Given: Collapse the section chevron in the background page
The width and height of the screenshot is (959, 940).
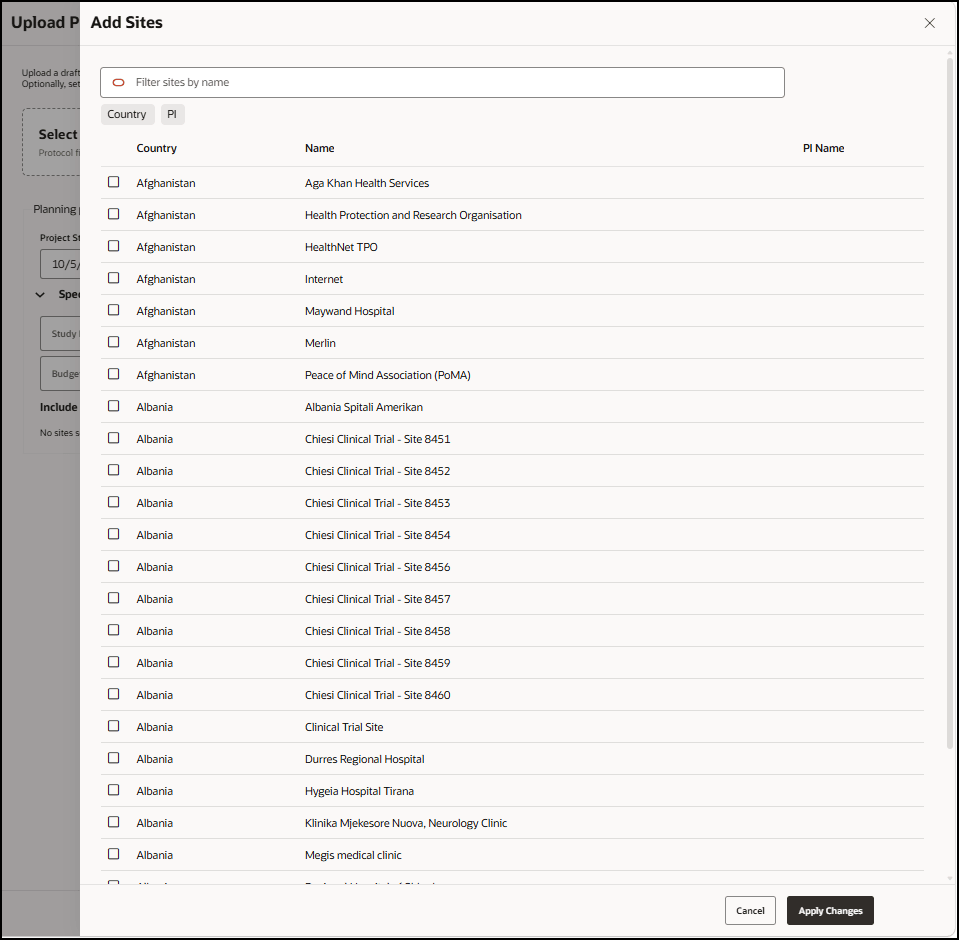Looking at the screenshot, I should pos(40,295).
